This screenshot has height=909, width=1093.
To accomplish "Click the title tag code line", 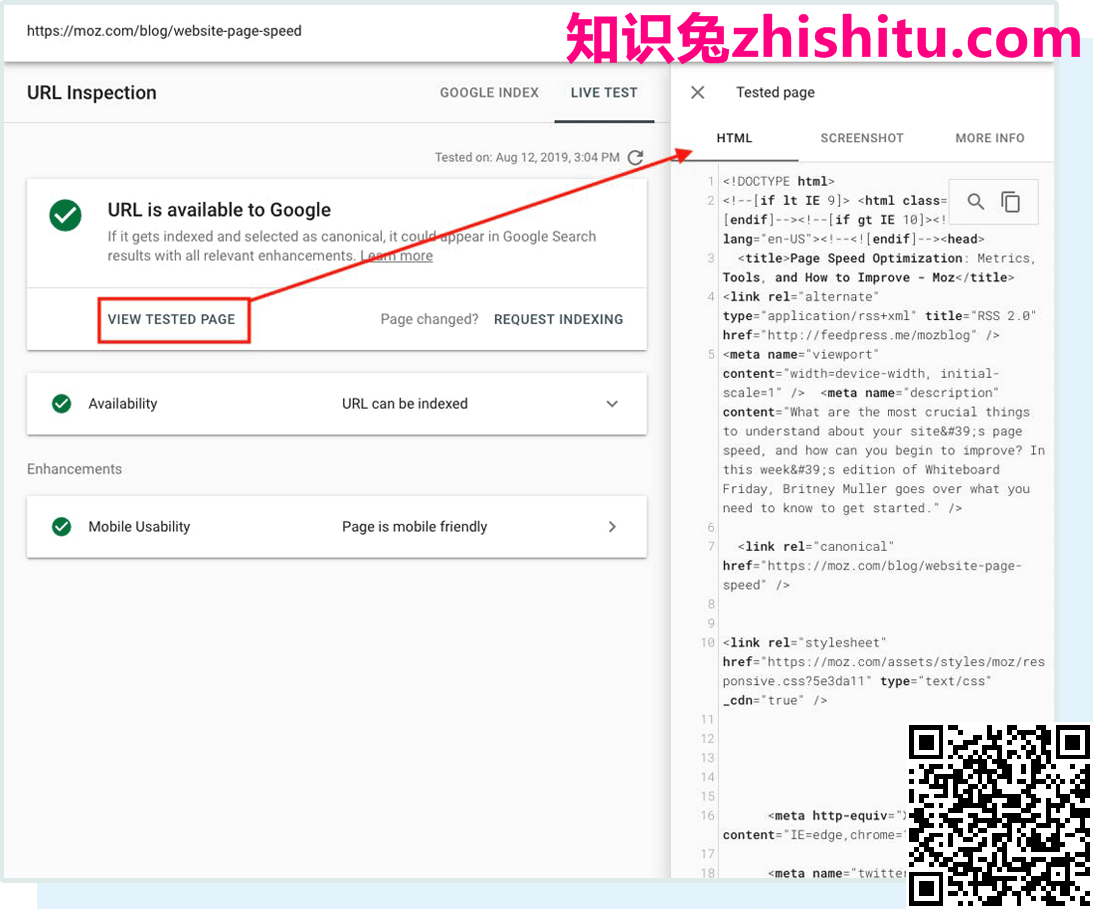I will pyautogui.click(x=879, y=268).
